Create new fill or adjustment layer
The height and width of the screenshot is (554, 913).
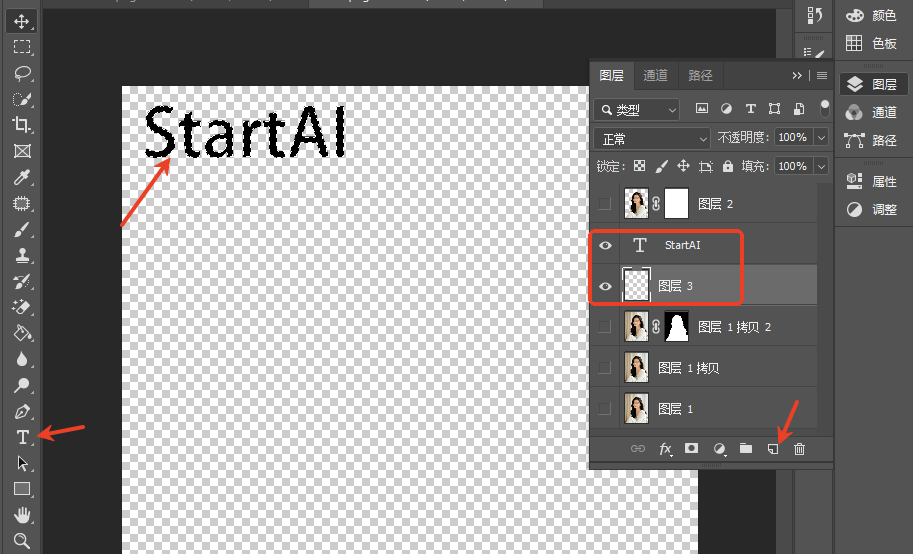click(x=719, y=449)
